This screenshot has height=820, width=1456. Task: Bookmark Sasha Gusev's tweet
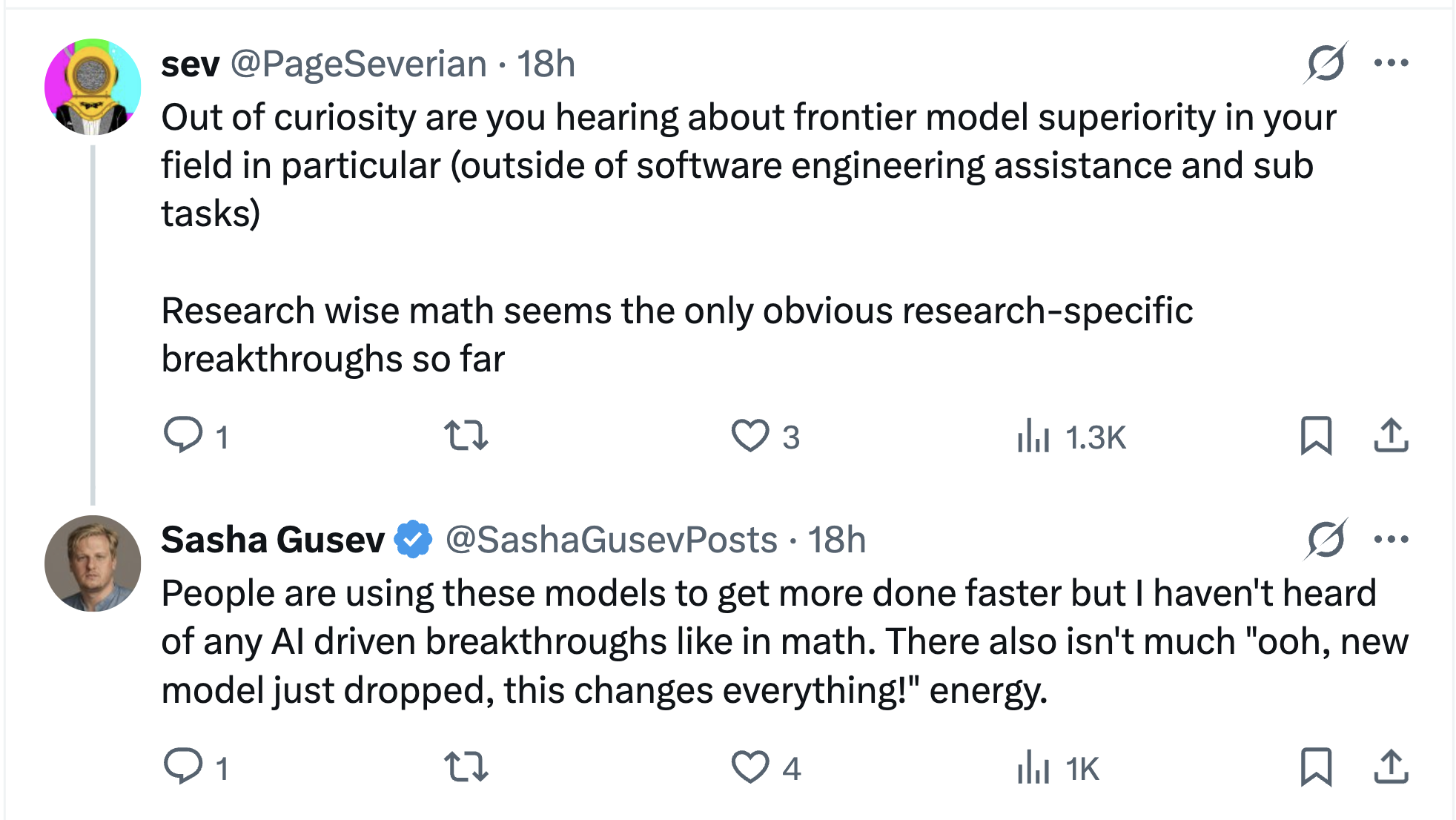(x=1316, y=767)
